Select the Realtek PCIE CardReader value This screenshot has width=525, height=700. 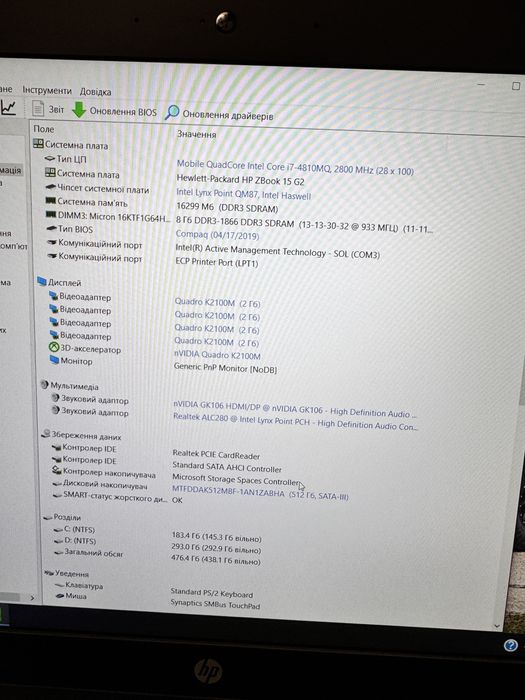point(216,455)
